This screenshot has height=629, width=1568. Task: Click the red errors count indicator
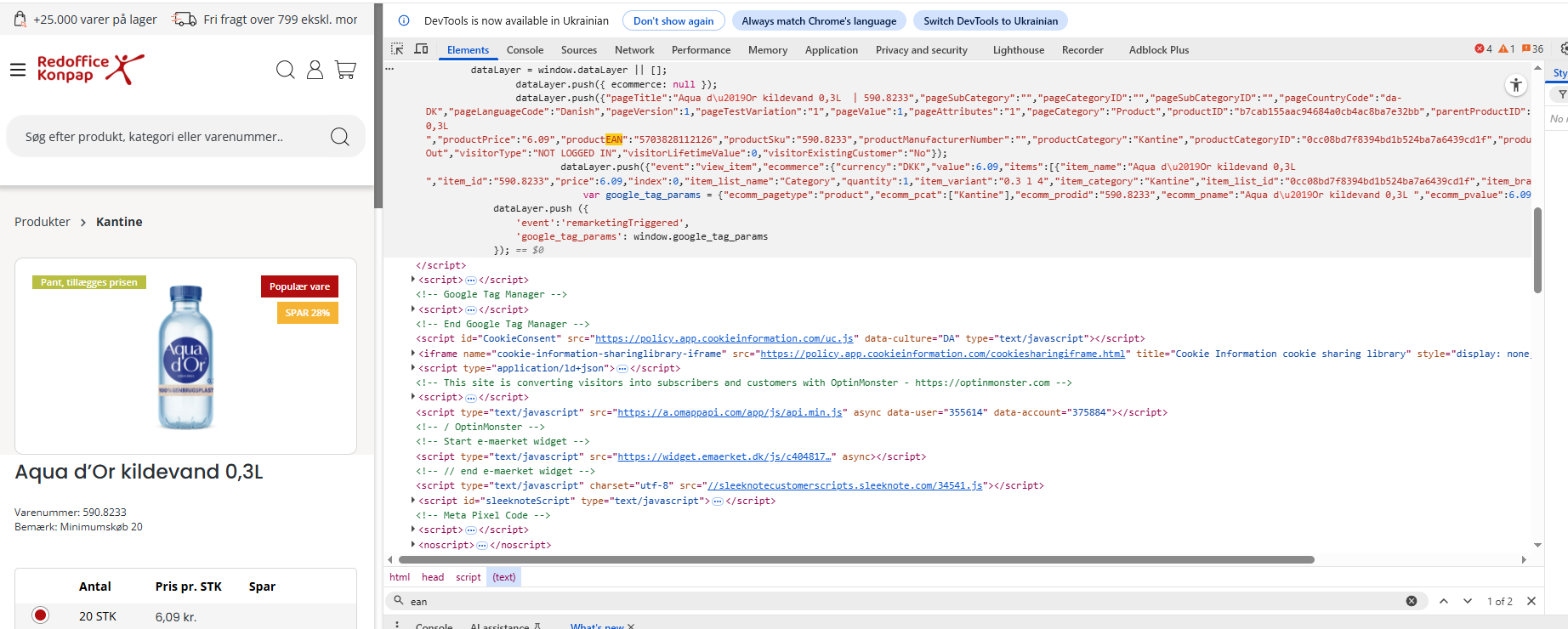(x=1483, y=49)
